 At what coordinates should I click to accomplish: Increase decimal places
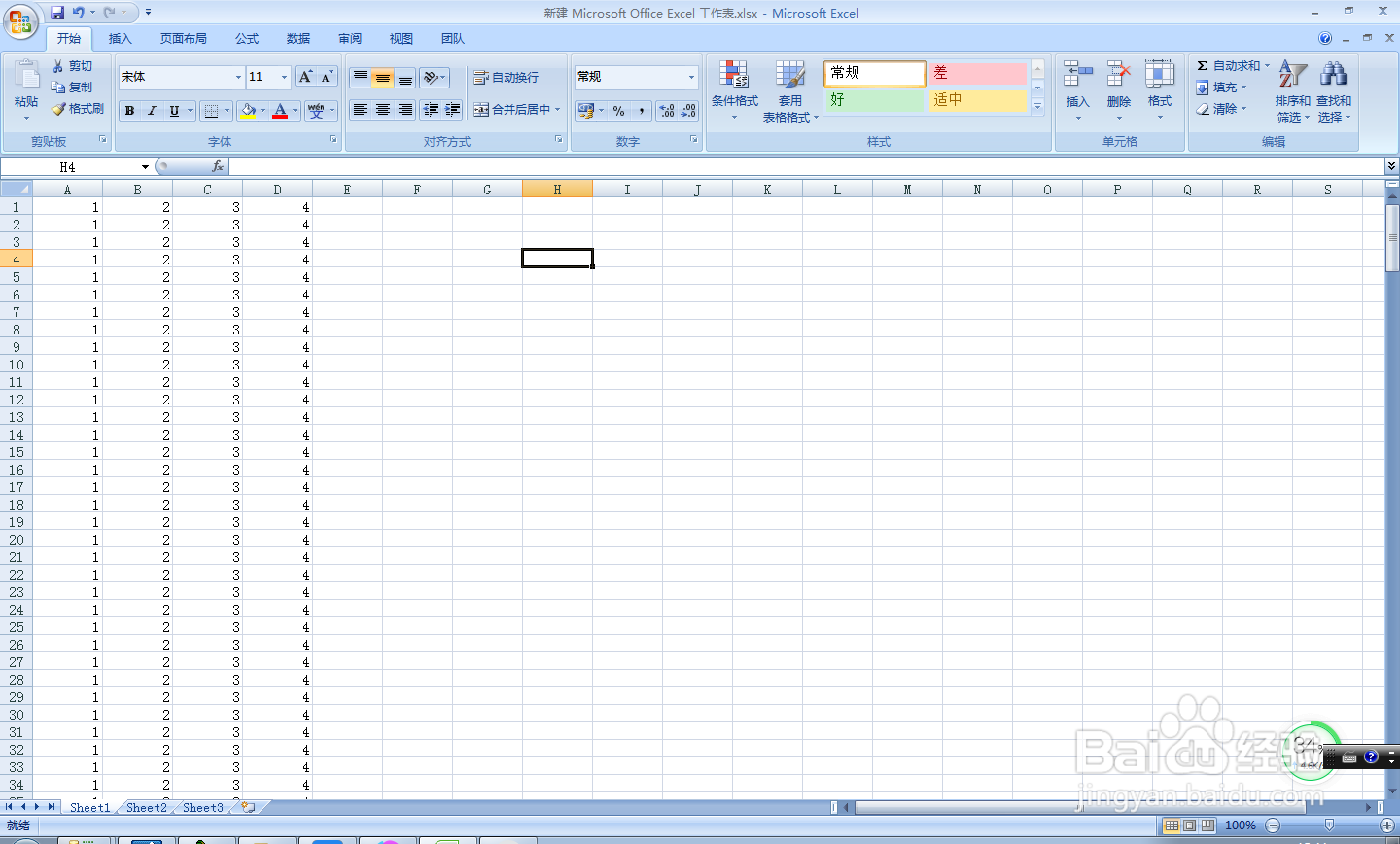point(667,111)
